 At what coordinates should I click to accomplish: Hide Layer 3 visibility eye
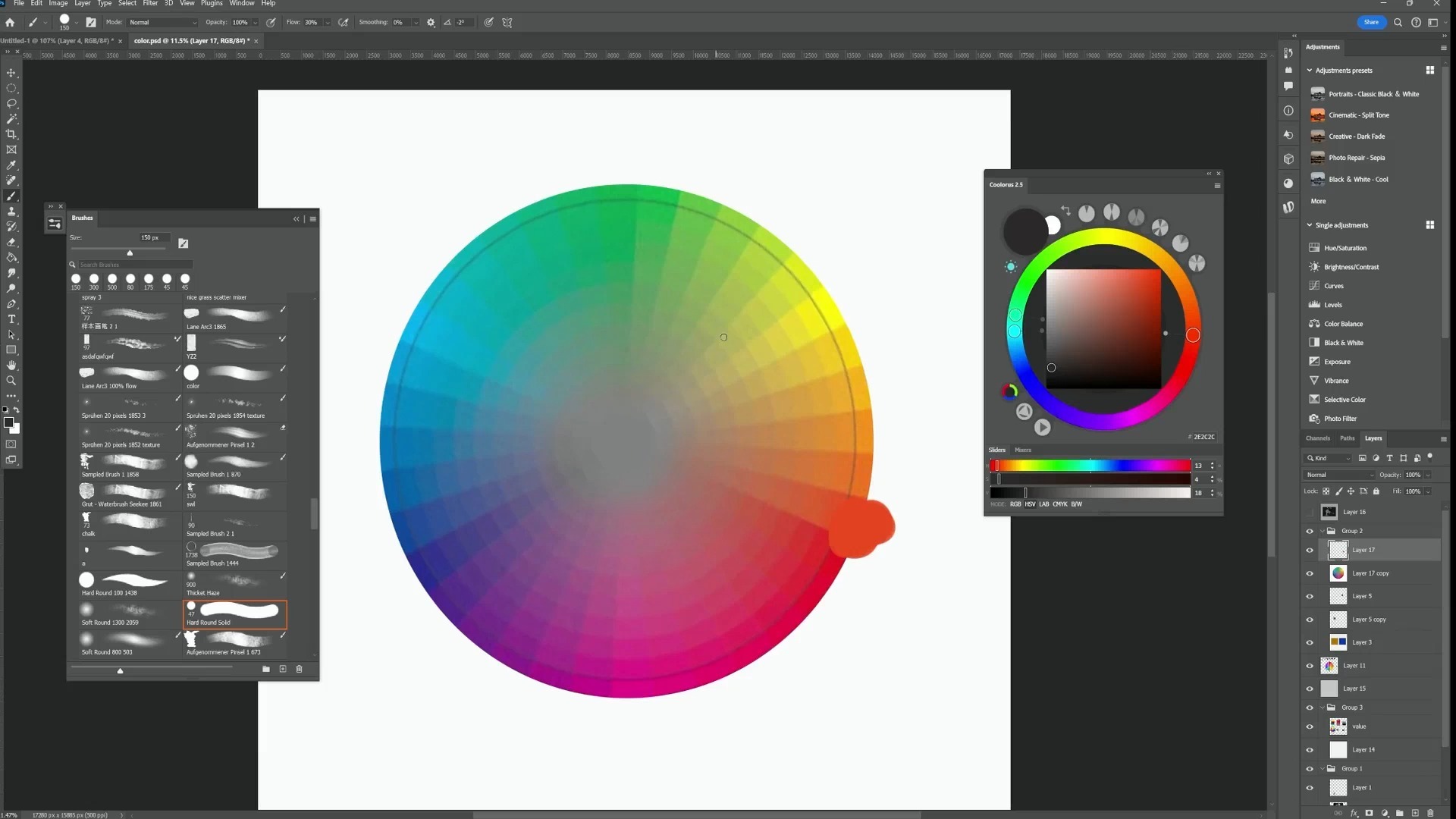point(1310,643)
